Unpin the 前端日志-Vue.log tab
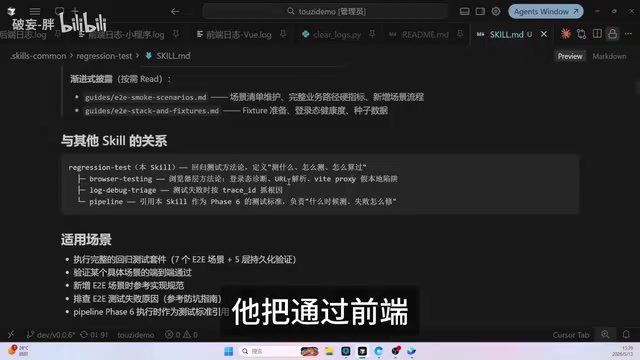The height and width of the screenshot is (360, 640). tap(283, 35)
